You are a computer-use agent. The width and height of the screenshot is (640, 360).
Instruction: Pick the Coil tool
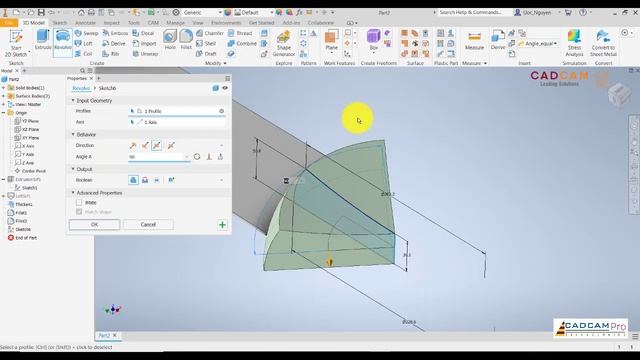(84, 53)
